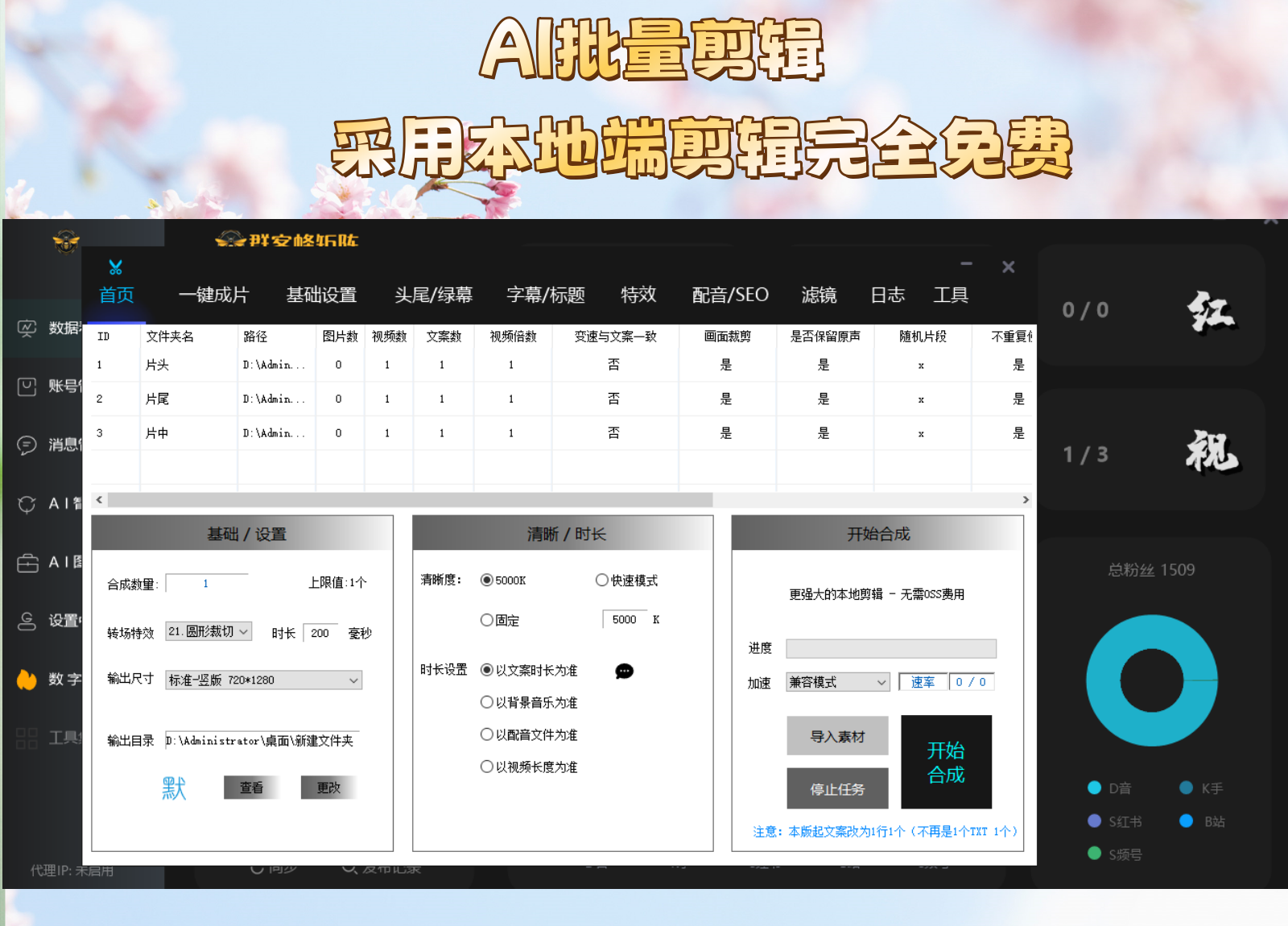Image resolution: width=1288 pixels, height=926 pixels.
Task: Open the 数据 monitor icon in sidebar
Action: click(27, 328)
